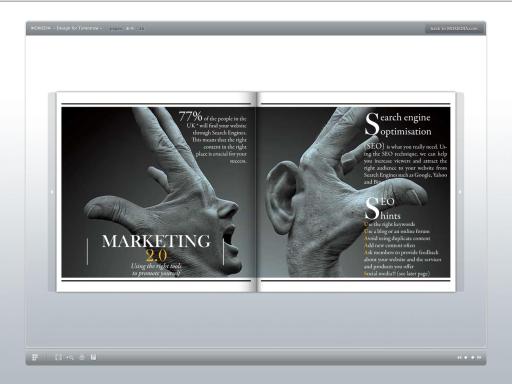Go to the previous page in toolbar

pyautogui.click(x=466, y=358)
